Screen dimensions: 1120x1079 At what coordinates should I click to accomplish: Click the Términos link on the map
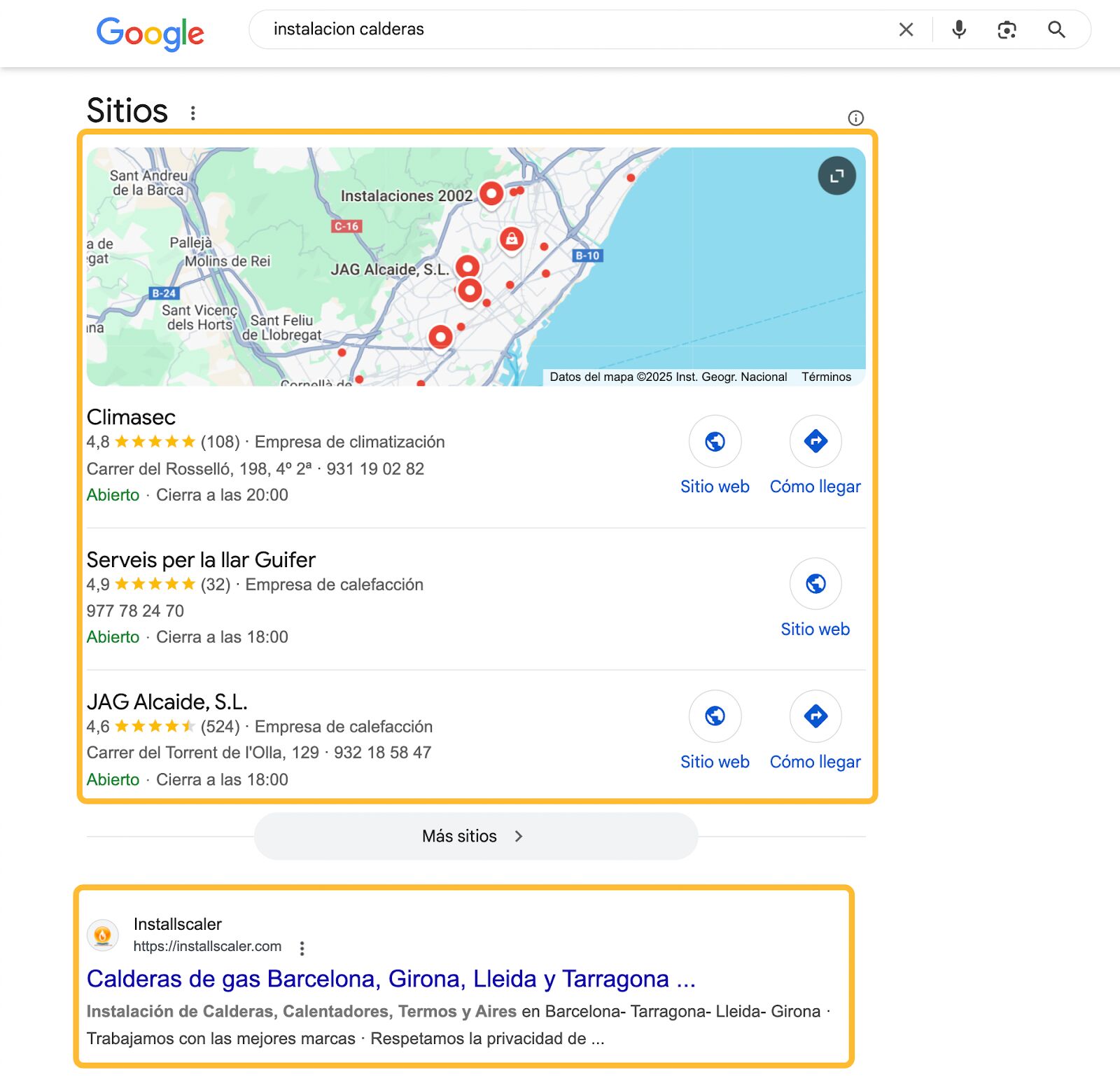tap(826, 377)
